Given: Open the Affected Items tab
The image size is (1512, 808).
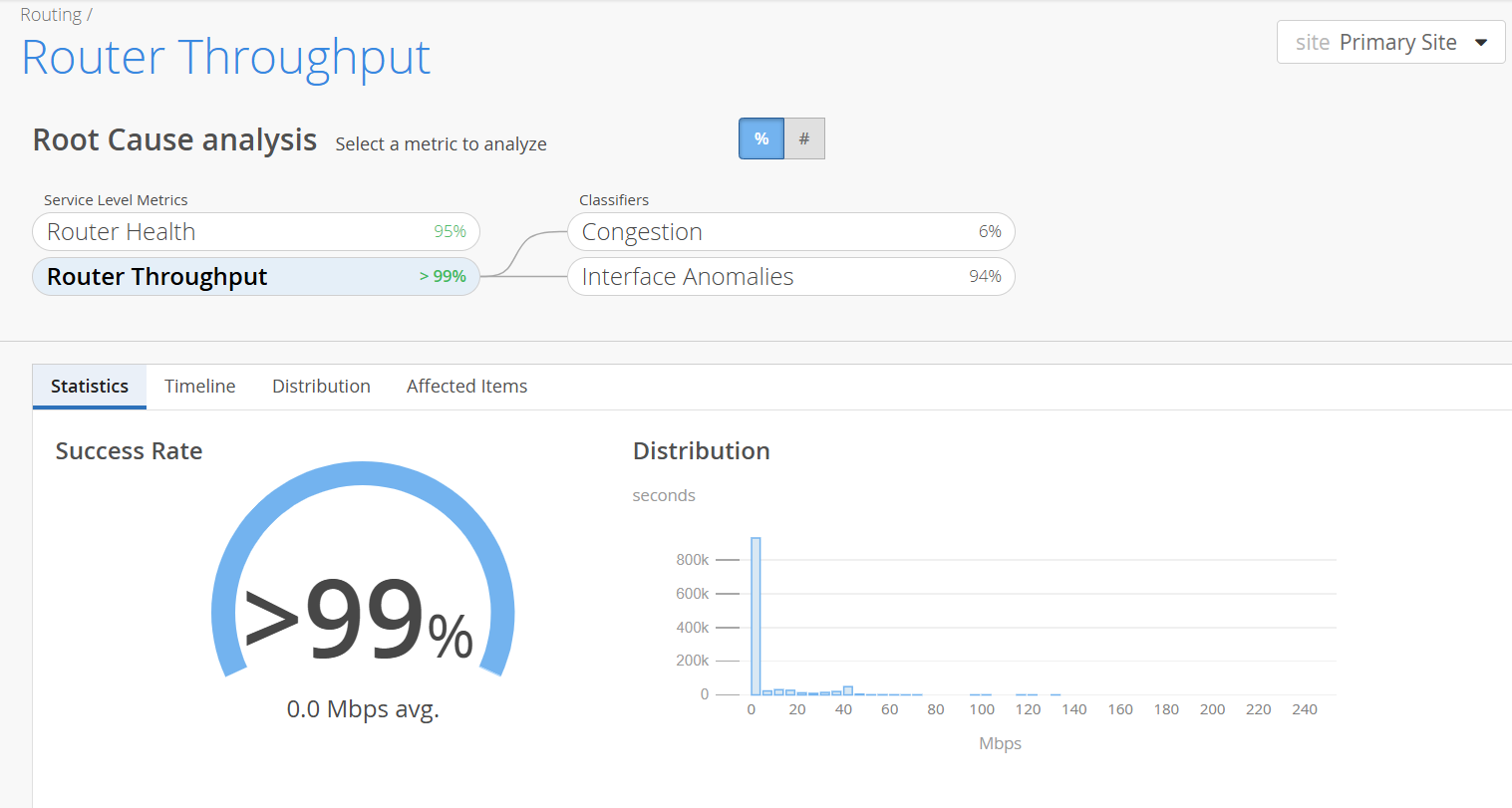Looking at the screenshot, I should tap(466, 387).
